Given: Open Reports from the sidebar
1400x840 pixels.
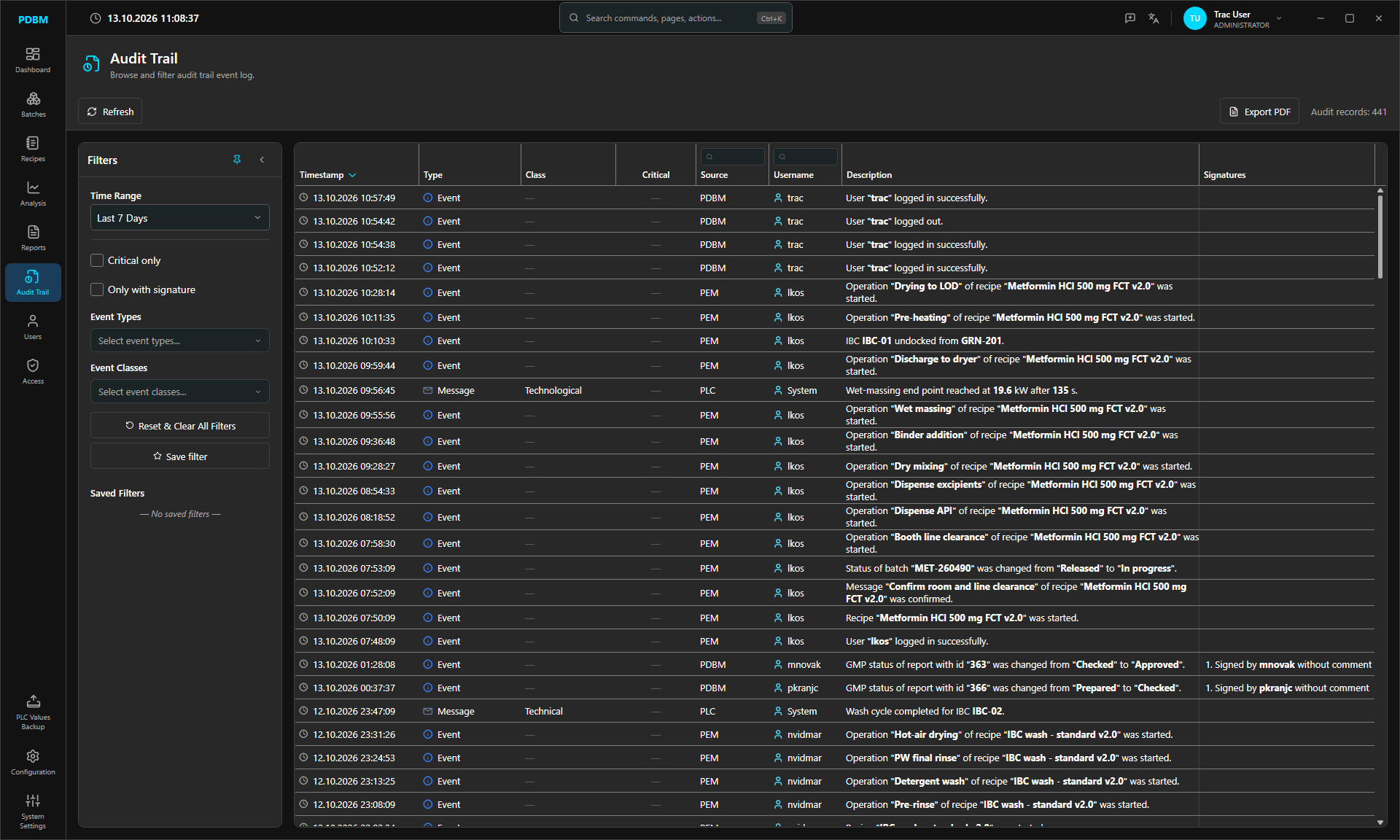Looking at the screenshot, I should (33, 238).
